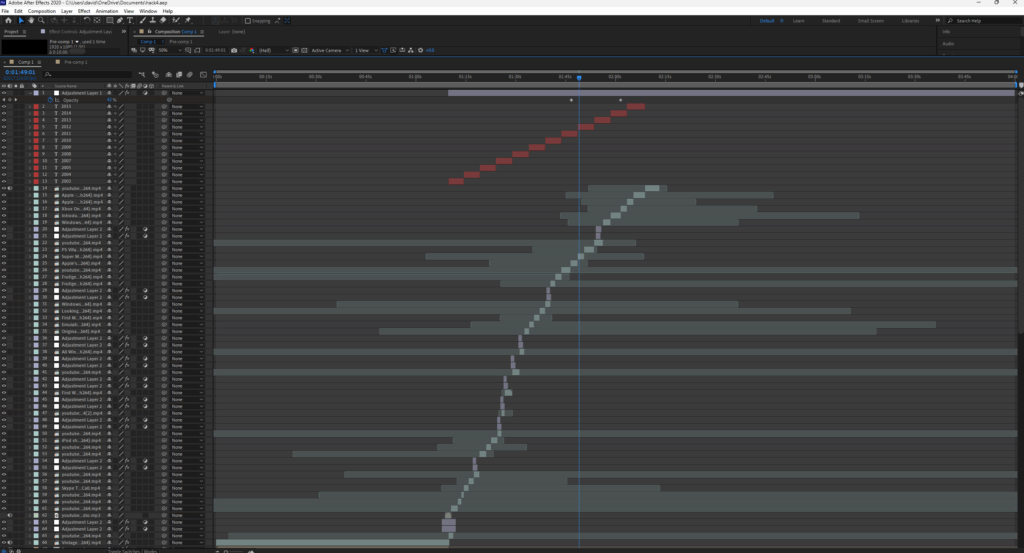1024x553 pixels.
Task: Switch to the Libraries workspace
Action: [x=910, y=21]
